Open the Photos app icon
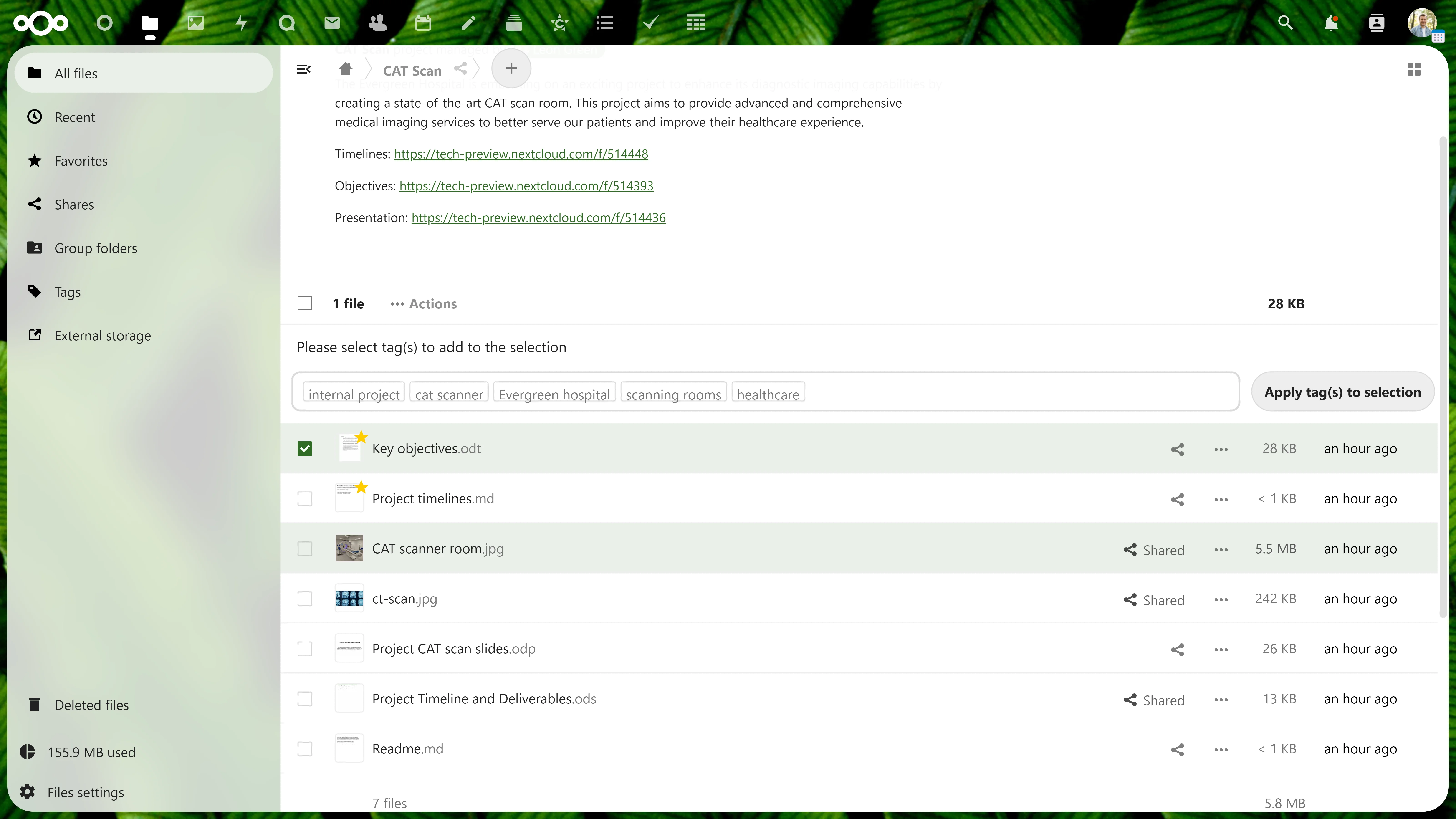 click(196, 23)
